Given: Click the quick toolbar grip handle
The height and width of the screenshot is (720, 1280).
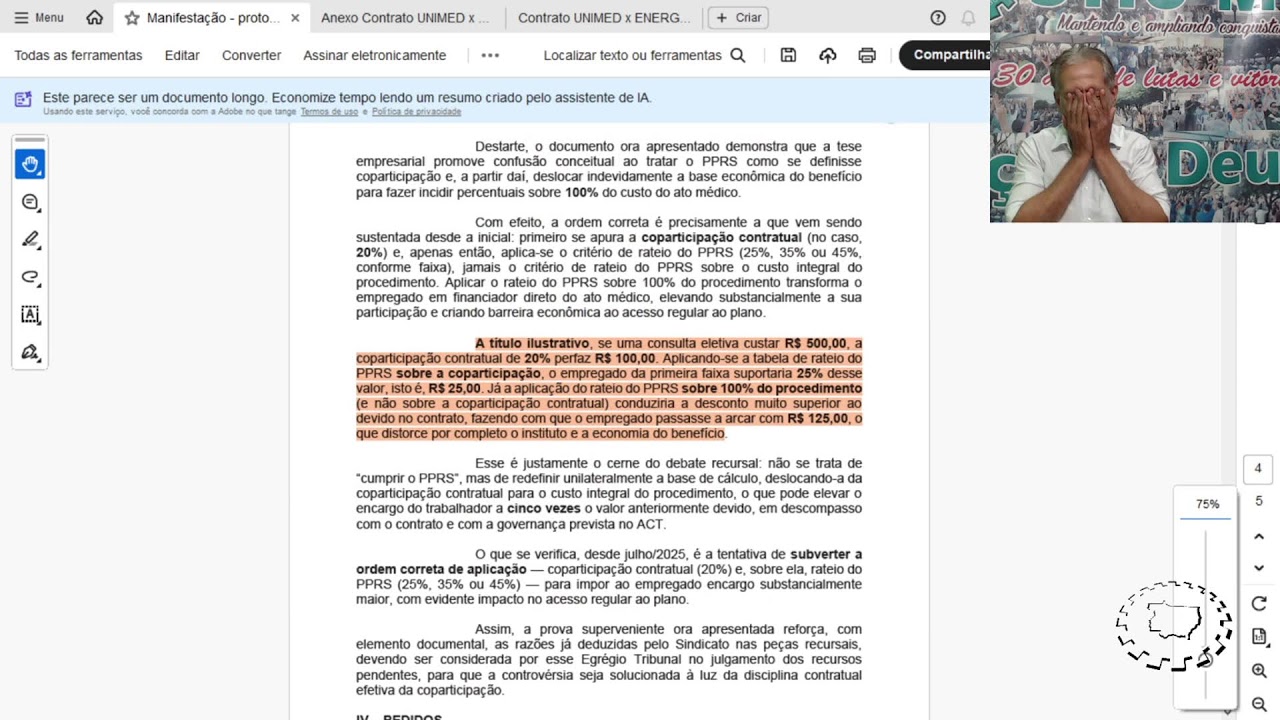Looking at the screenshot, I should coord(30,140).
